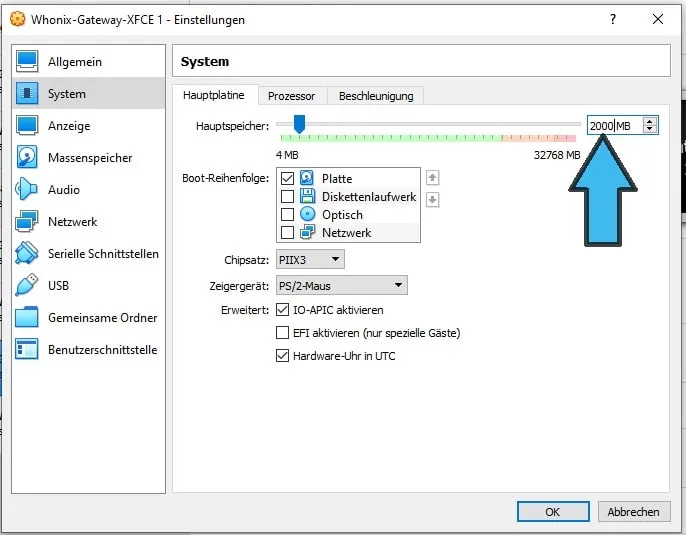The height and width of the screenshot is (535, 686).
Task: Open Audio speaker icon
Action: 27,189
